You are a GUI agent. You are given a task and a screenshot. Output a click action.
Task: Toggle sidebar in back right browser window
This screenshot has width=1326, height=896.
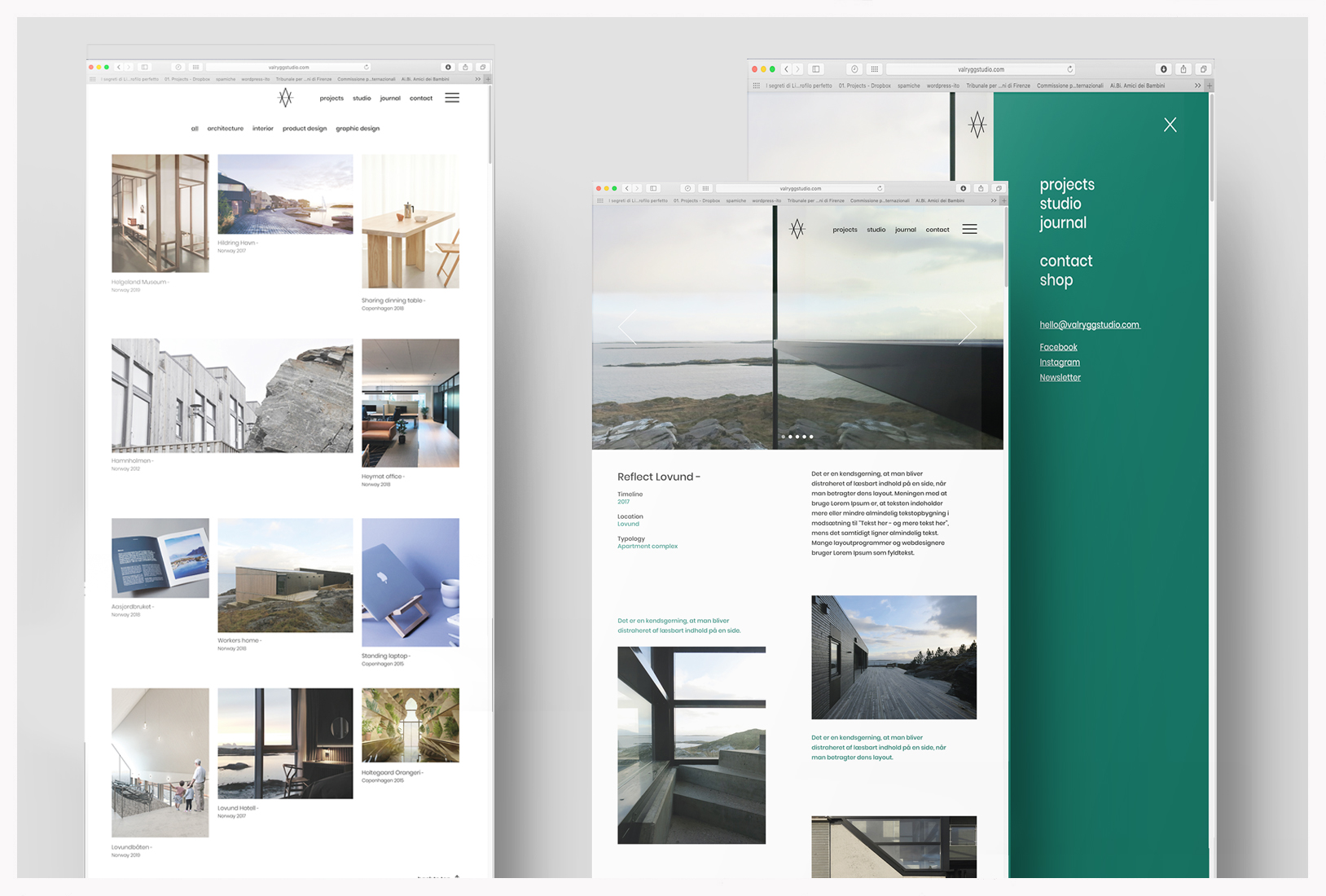point(816,69)
